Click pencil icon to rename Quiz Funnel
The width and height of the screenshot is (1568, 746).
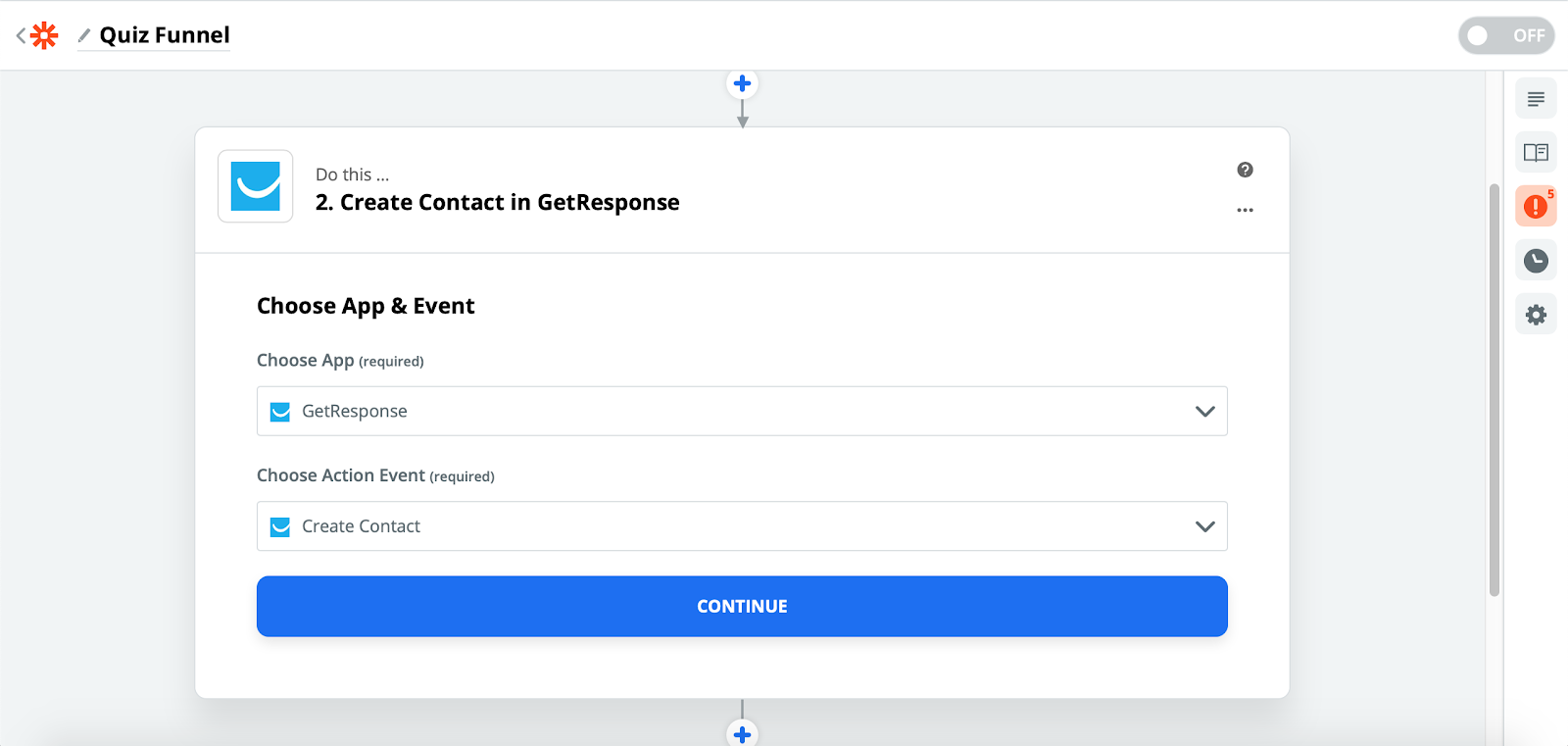(x=84, y=36)
